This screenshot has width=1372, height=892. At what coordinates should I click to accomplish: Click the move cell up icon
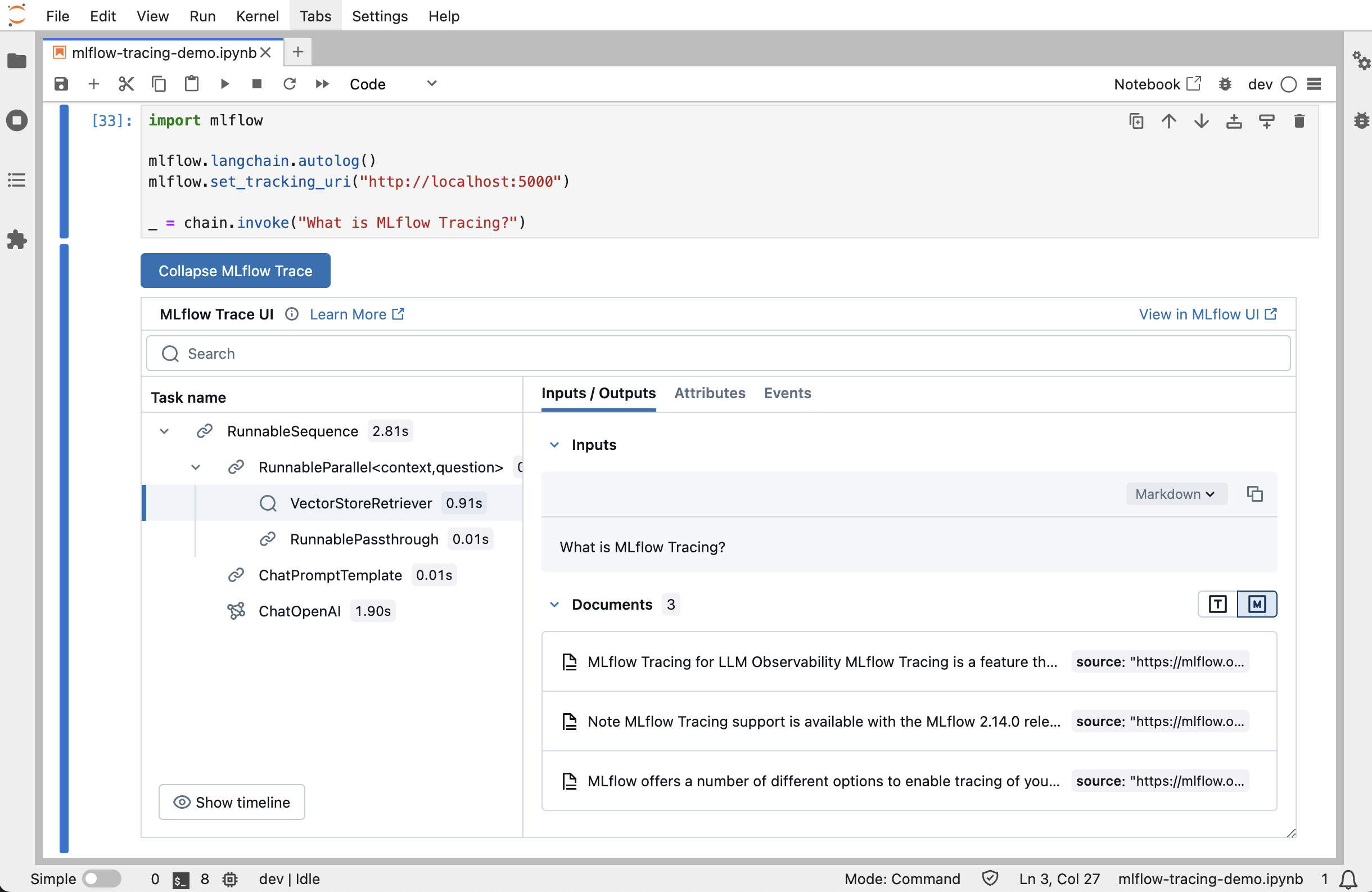(1168, 120)
